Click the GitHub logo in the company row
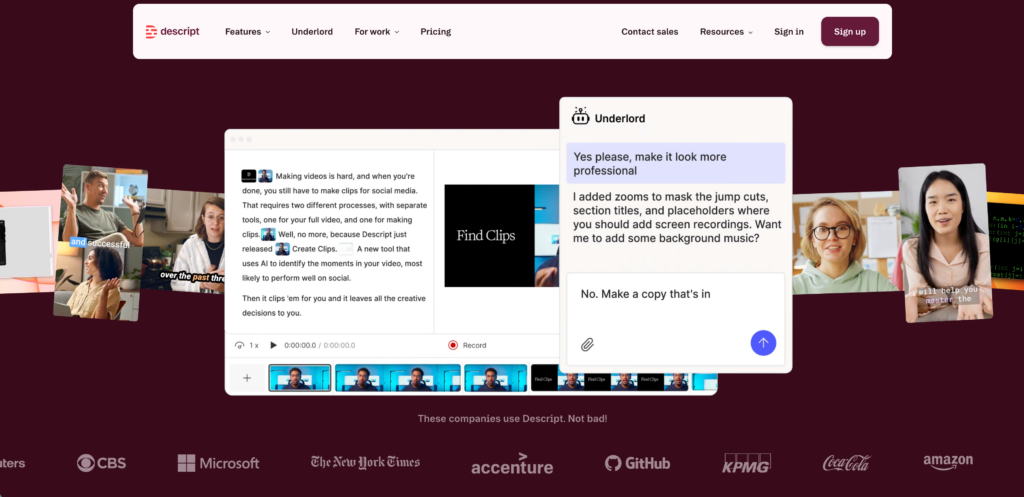The height and width of the screenshot is (497, 1024). point(637,463)
